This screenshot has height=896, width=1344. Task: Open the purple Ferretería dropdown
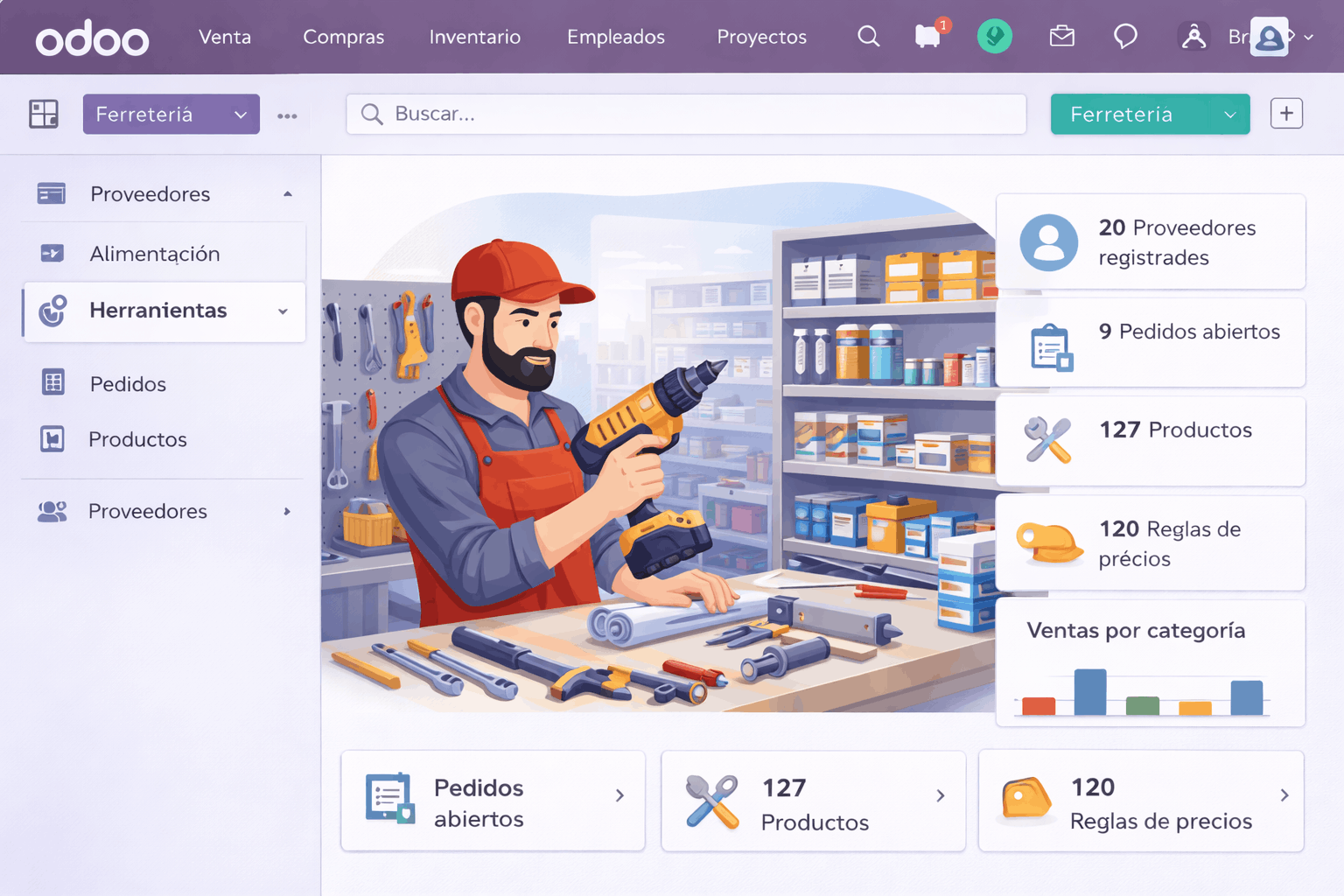(x=171, y=115)
